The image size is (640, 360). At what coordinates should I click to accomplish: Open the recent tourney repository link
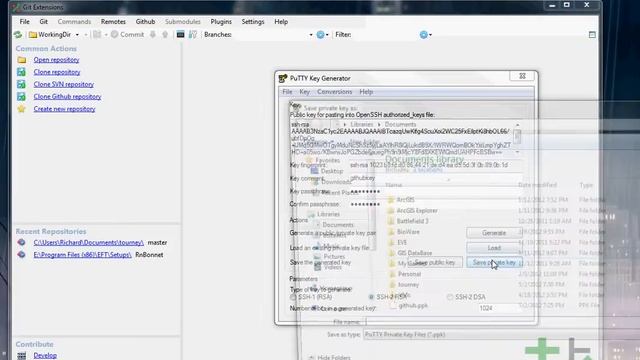point(89,242)
